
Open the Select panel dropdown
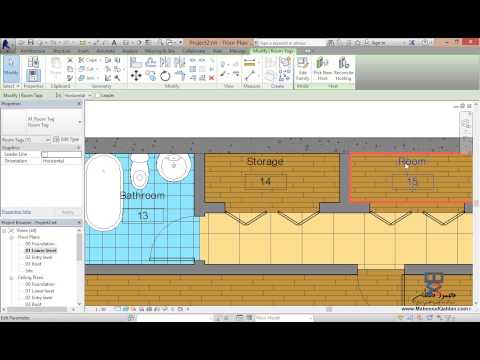point(11,86)
